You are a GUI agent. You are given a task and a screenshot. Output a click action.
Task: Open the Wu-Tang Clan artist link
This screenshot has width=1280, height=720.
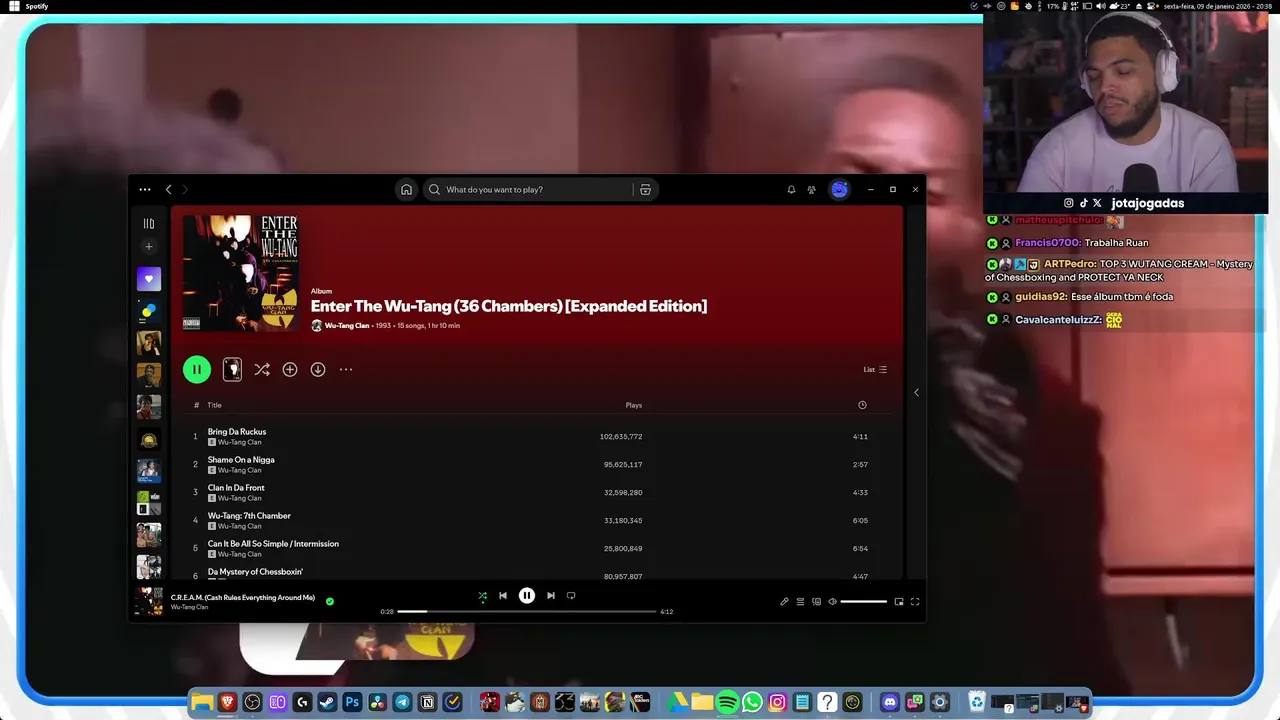coord(347,325)
